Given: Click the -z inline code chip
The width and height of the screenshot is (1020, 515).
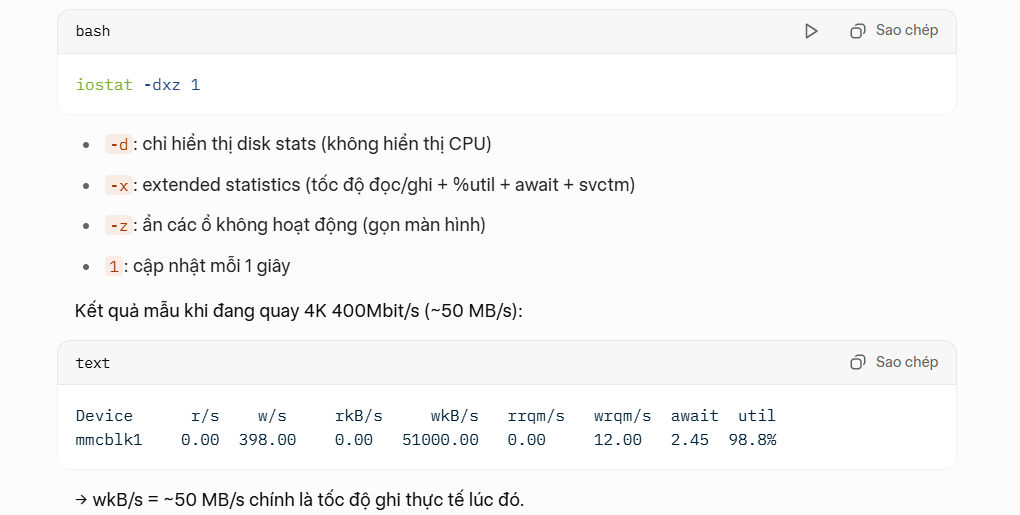Looking at the screenshot, I should (118, 225).
